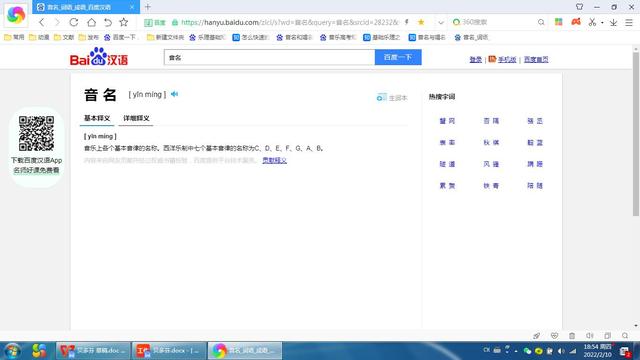Open a new tab with plus button
This screenshot has width=640, height=360.
pos(148,7)
